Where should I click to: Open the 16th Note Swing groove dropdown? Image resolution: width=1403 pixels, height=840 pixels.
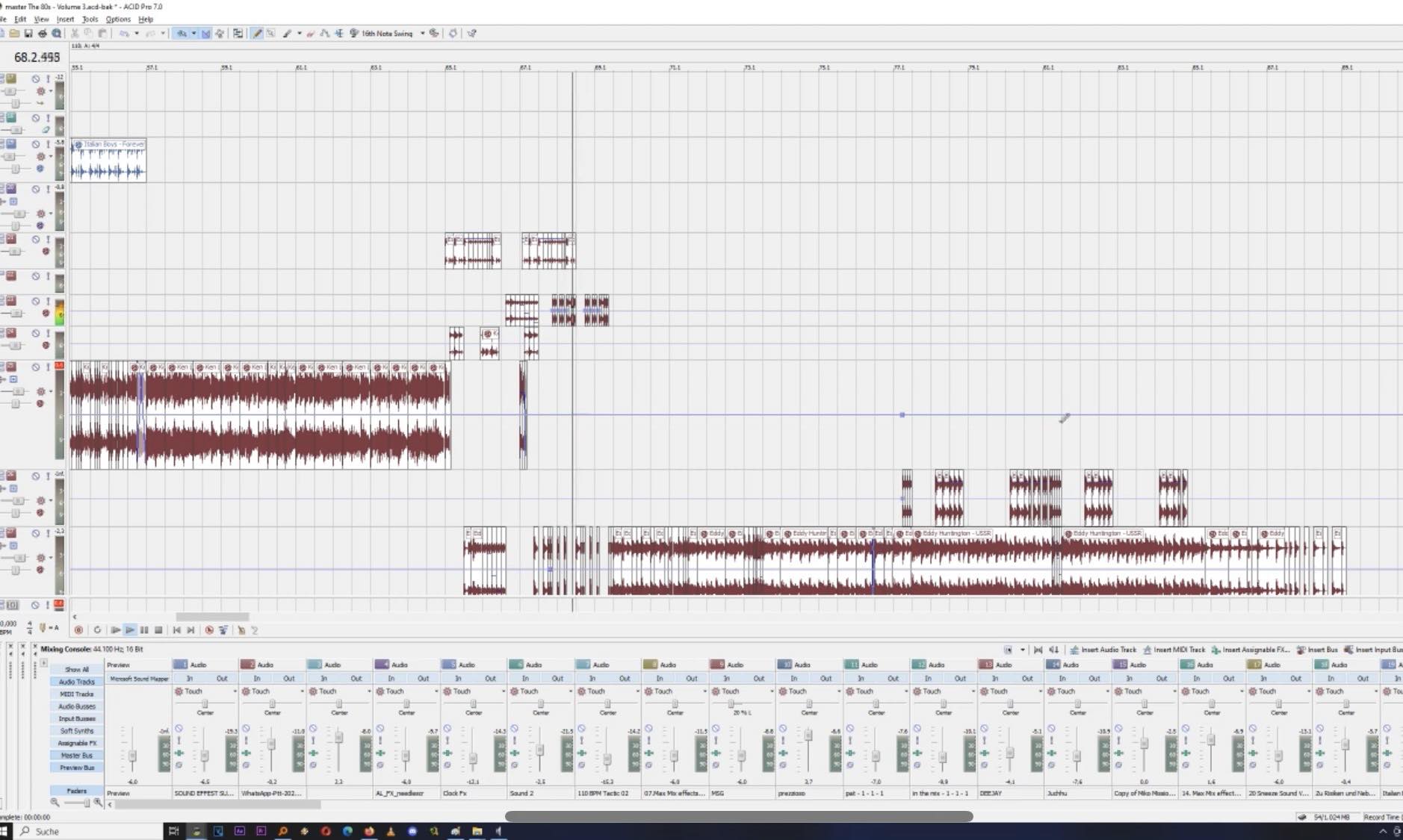(423, 34)
